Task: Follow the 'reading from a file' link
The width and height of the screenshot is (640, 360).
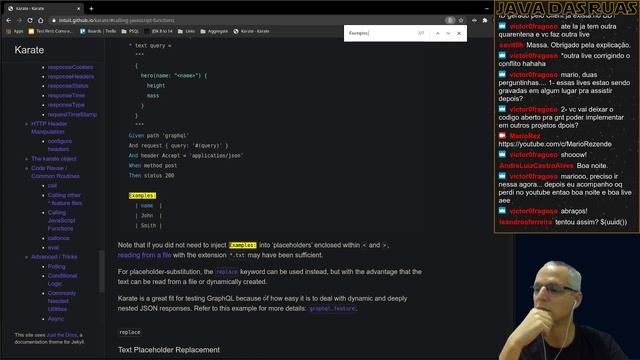Action: tap(144, 255)
